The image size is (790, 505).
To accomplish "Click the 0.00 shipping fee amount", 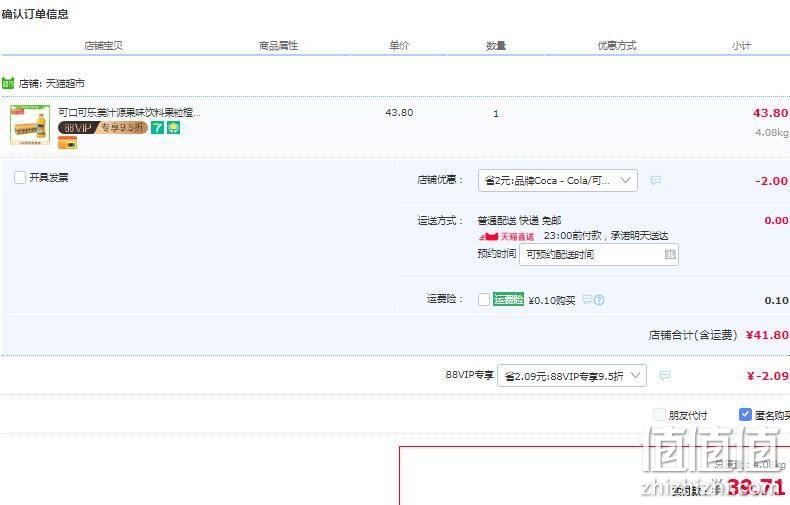I will point(776,220).
